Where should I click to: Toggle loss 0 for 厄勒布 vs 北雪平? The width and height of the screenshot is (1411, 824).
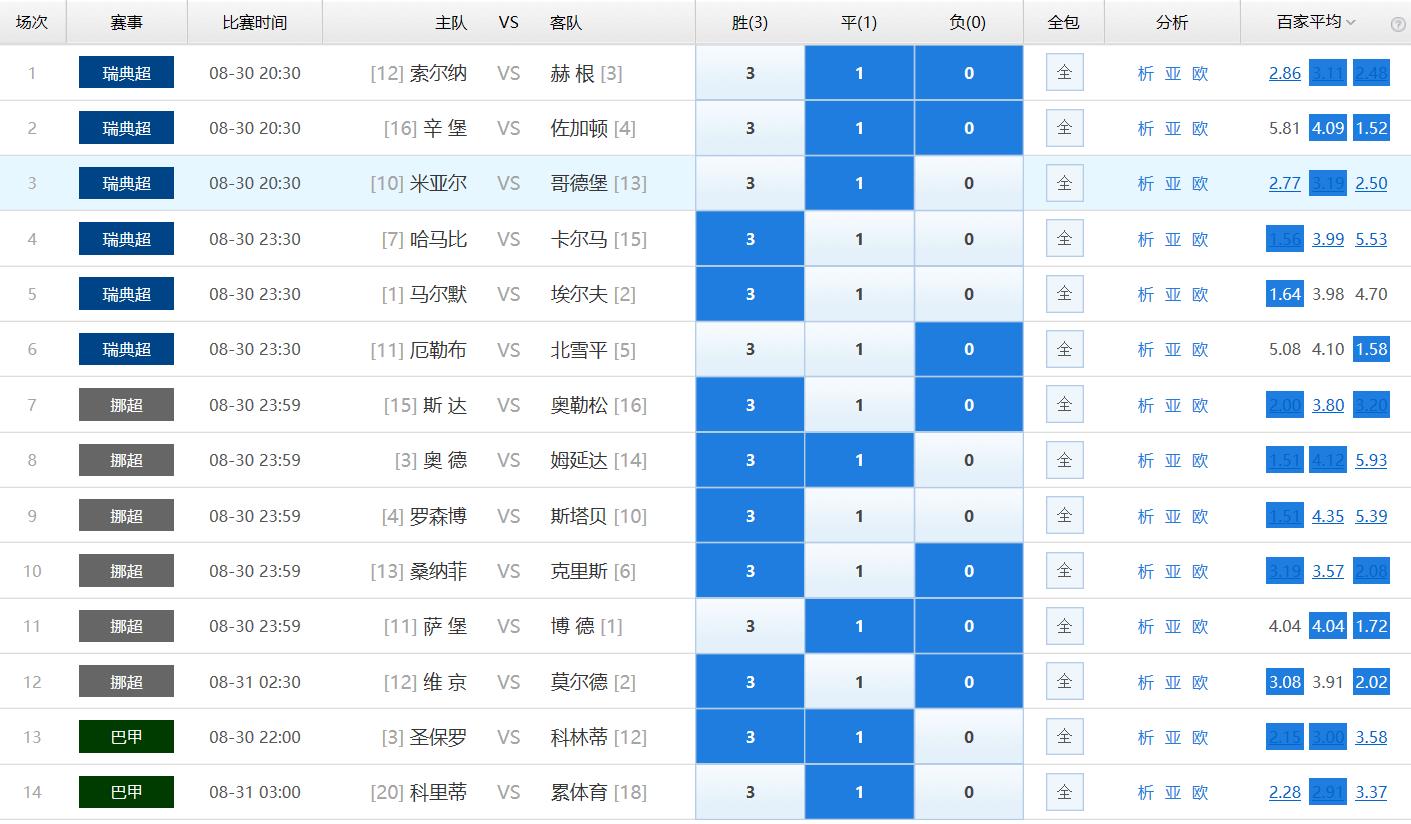tap(968, 349)
